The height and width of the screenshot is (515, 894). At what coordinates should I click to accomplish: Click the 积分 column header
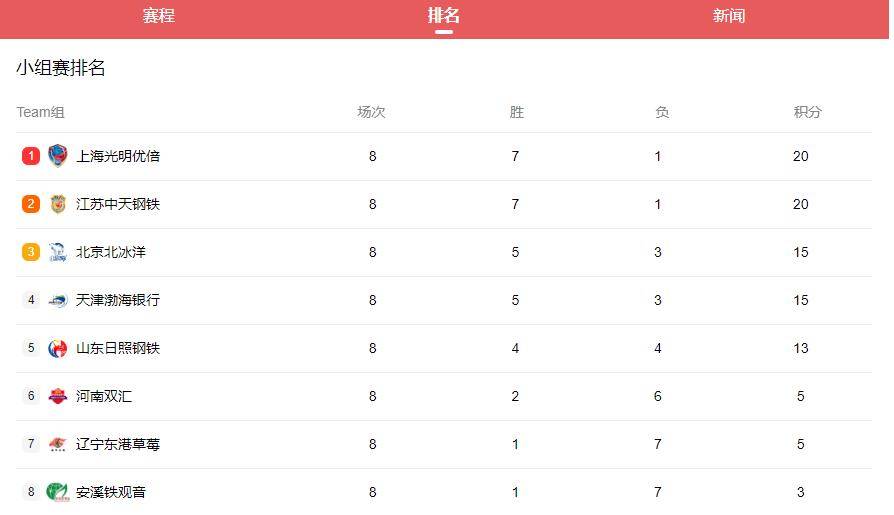tap(807, 112)
